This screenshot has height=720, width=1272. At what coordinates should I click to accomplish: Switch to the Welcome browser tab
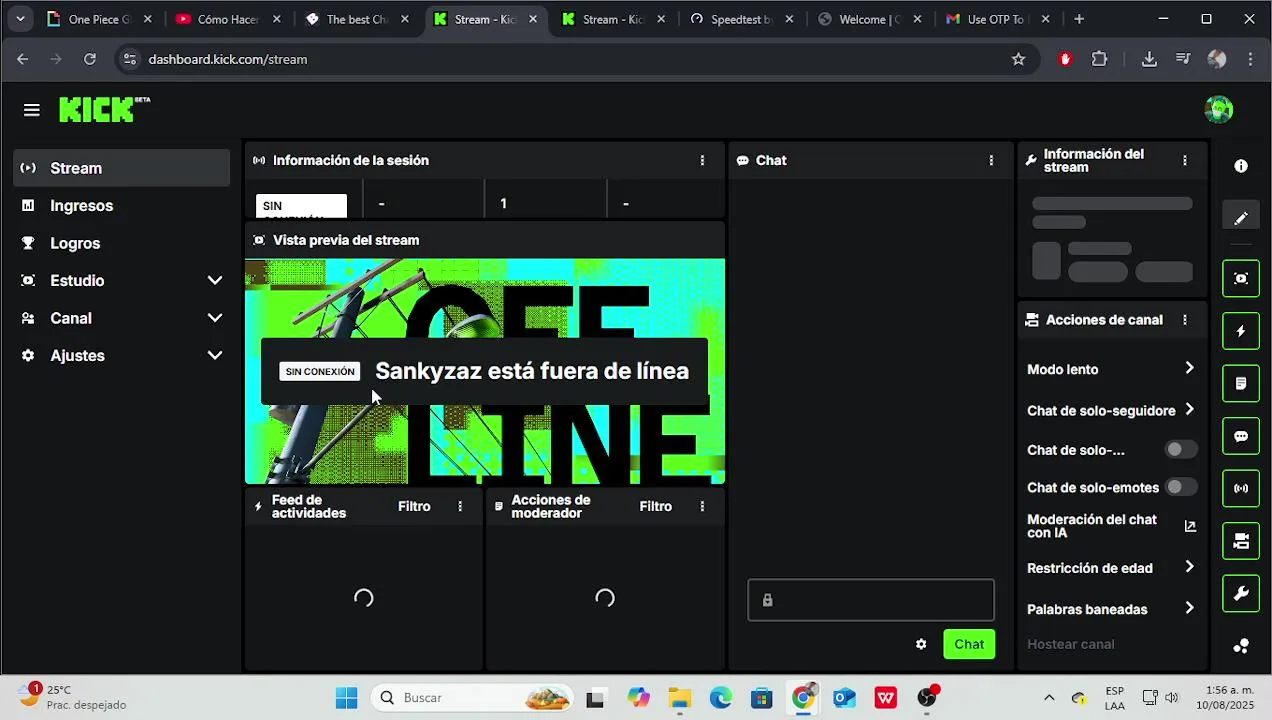(868, 19)
